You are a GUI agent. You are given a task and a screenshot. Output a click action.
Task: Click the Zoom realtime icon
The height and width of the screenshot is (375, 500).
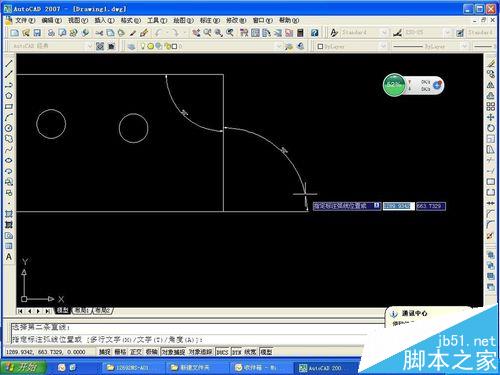(207, 33)
